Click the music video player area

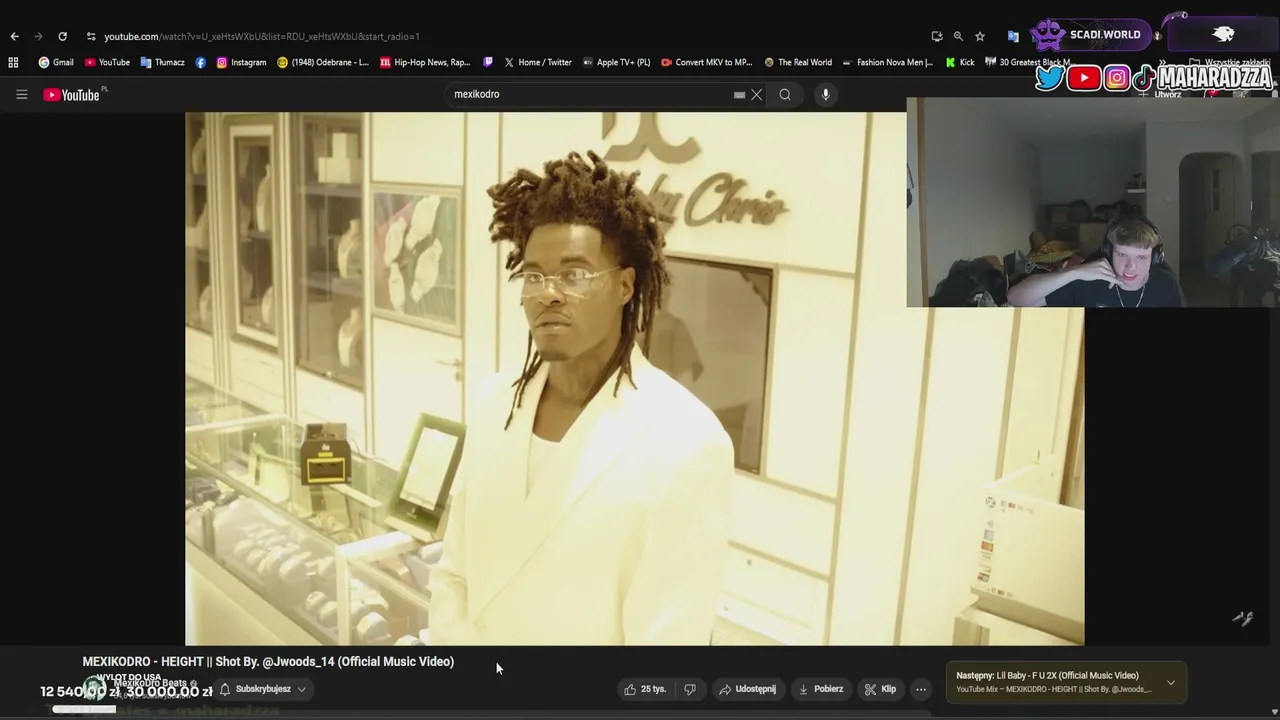pos(634,378)
